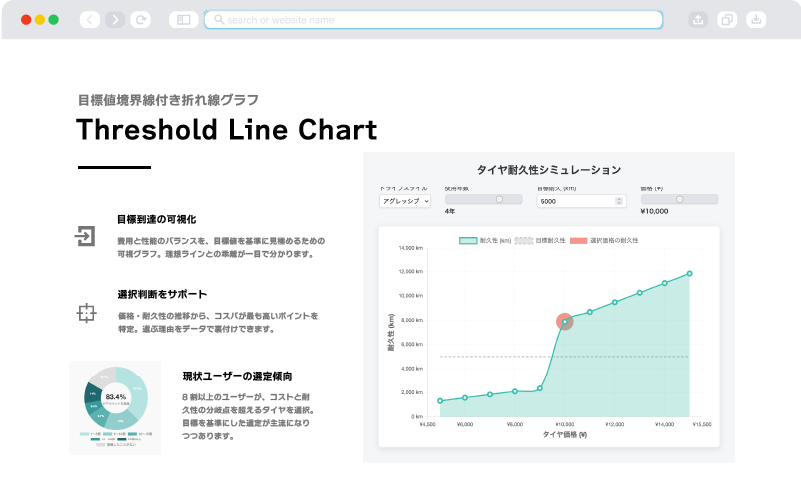Click the data point above ¥14,000
Viewport: 801px width, 501px height.
coord(665,283)
